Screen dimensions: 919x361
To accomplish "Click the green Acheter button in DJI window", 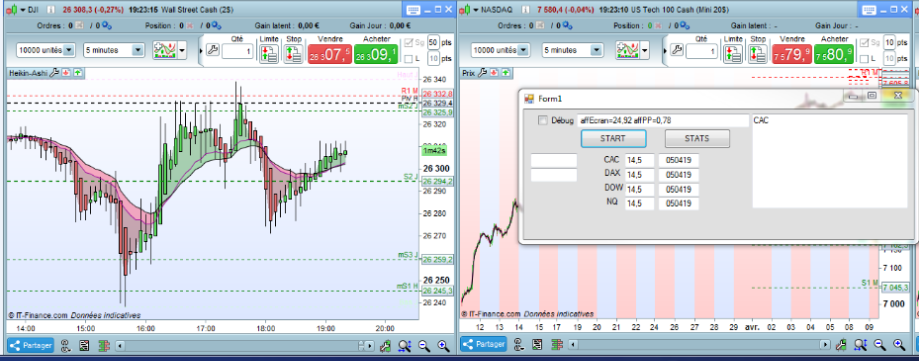I will tap(376, 54).
